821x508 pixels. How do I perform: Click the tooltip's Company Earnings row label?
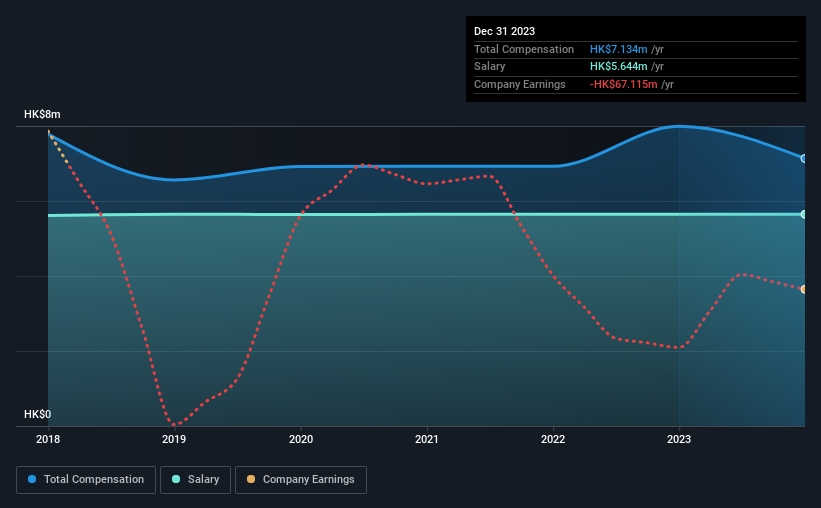tap(519, 84)
